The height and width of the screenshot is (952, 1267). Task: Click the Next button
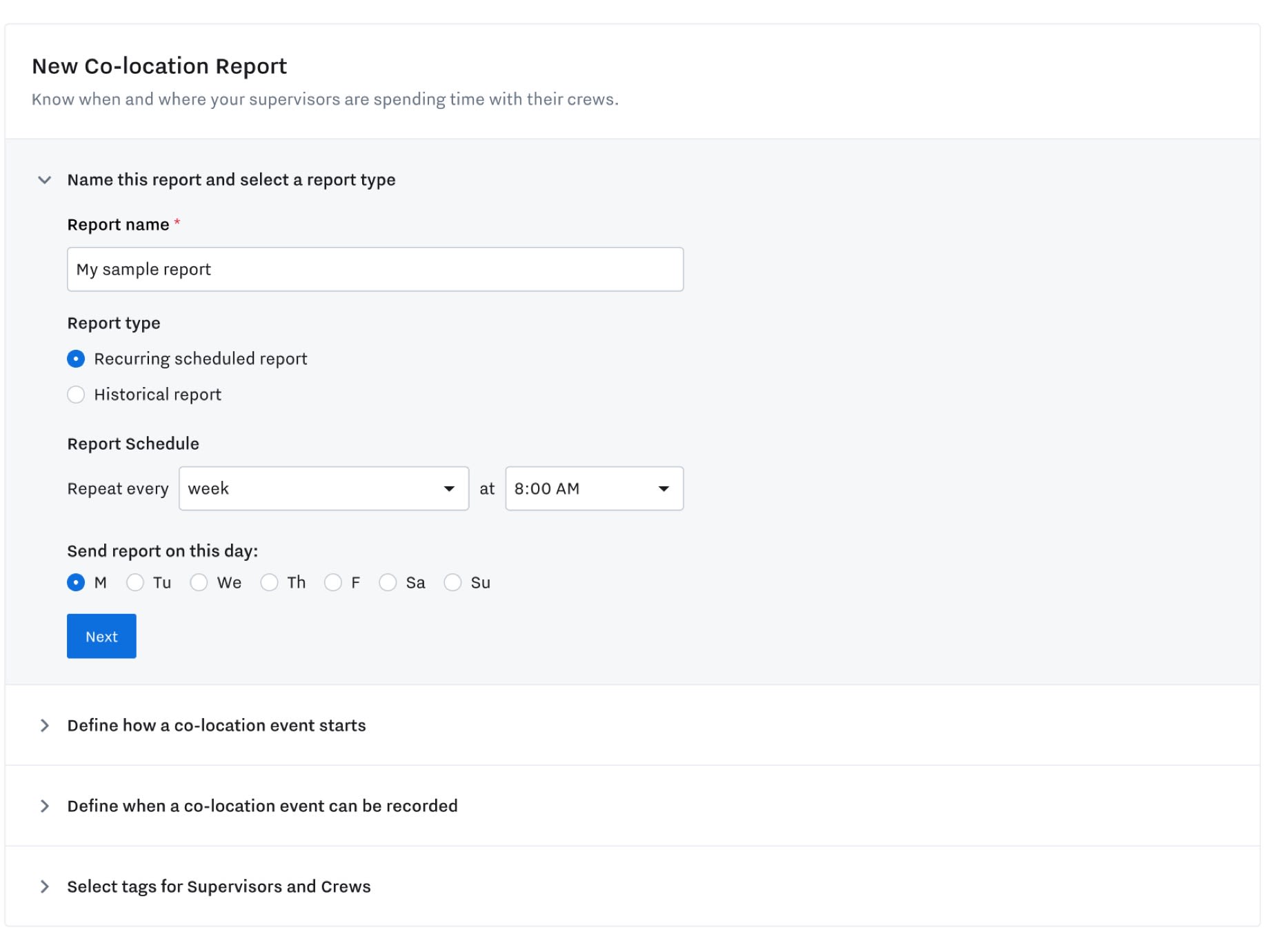pyautogui.click(x=101, y=636)
